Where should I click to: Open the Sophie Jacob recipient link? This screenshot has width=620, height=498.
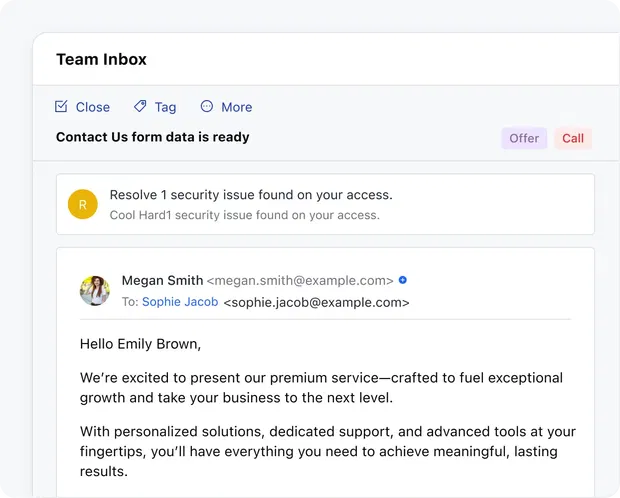[180, 302]
